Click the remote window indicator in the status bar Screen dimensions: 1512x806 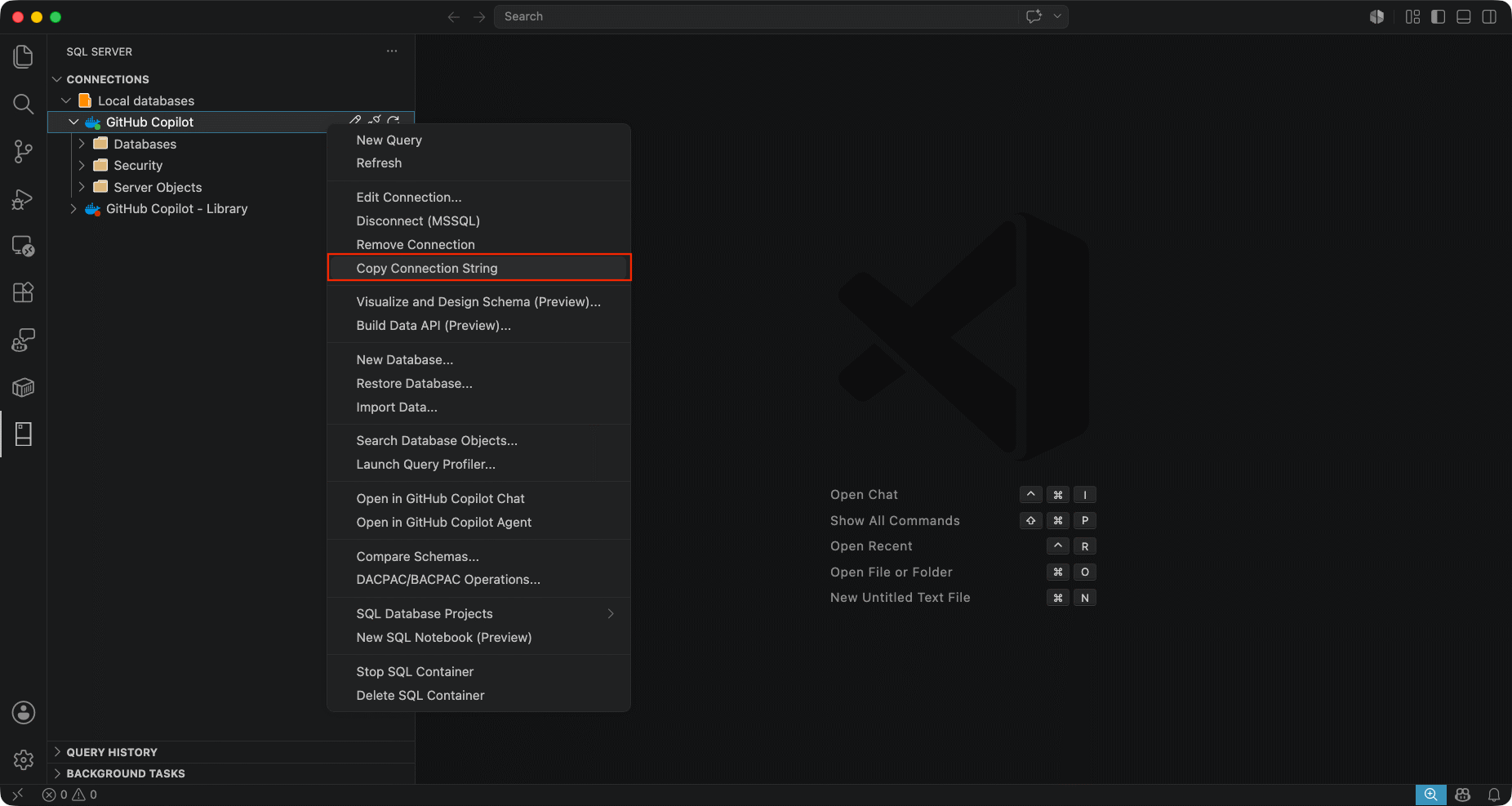(18, 795)
